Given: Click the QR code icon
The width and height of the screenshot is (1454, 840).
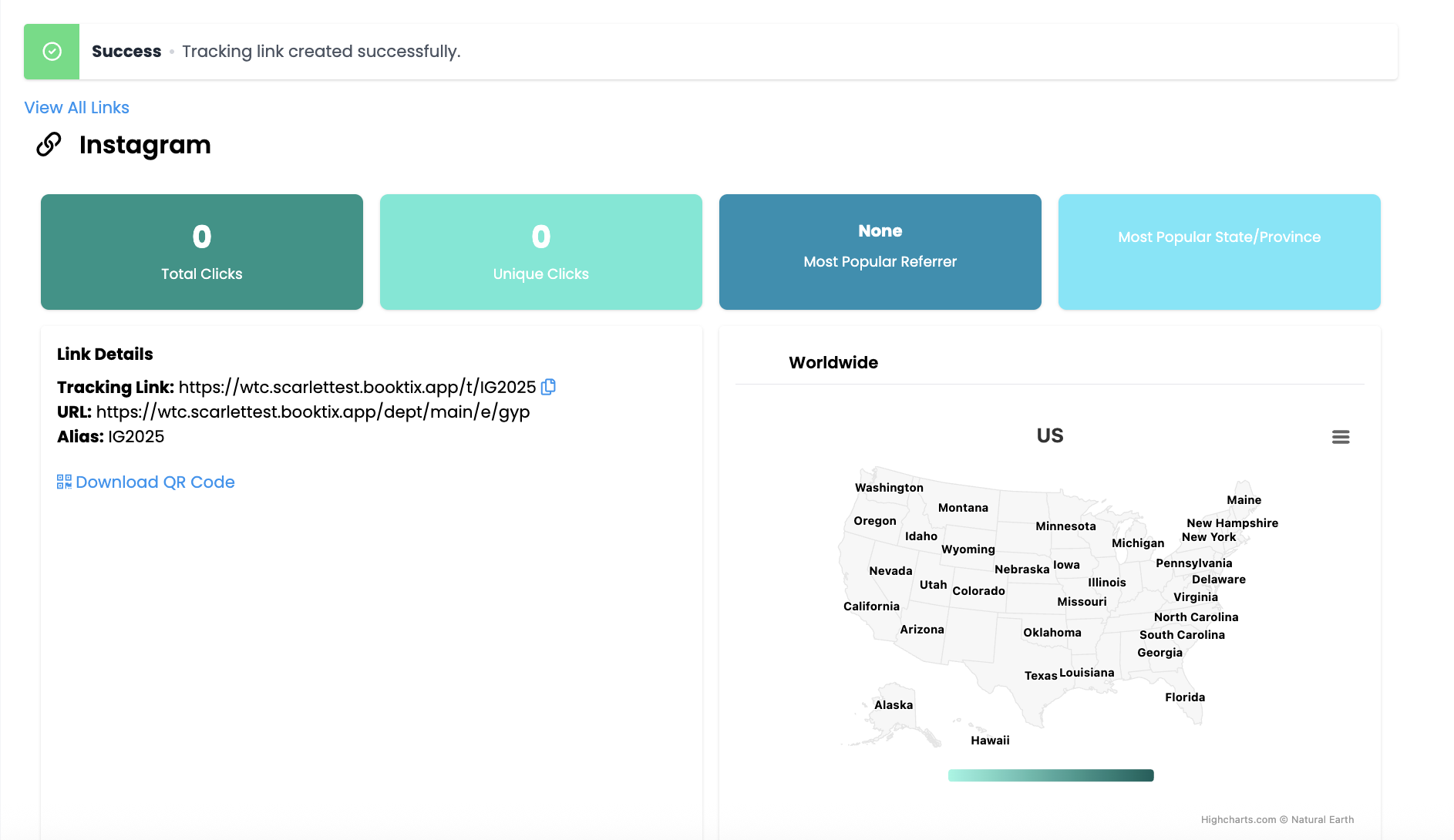Looking at the screenshot, I should pos(64,482).
